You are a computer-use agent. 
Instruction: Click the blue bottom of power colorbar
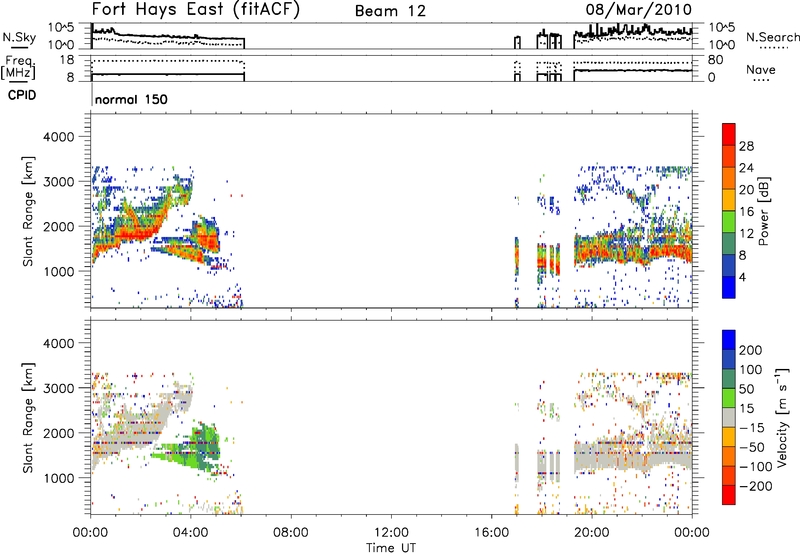pos(729,288)
